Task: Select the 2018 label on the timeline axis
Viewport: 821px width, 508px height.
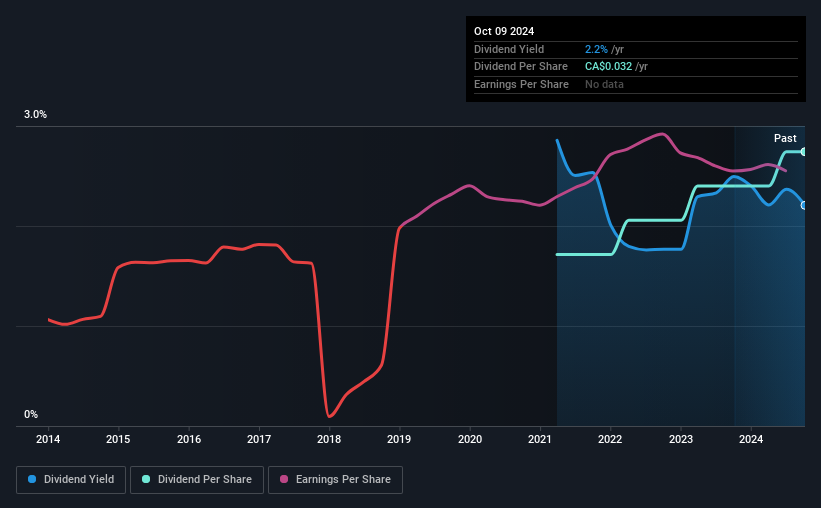Action: point(329,439)
